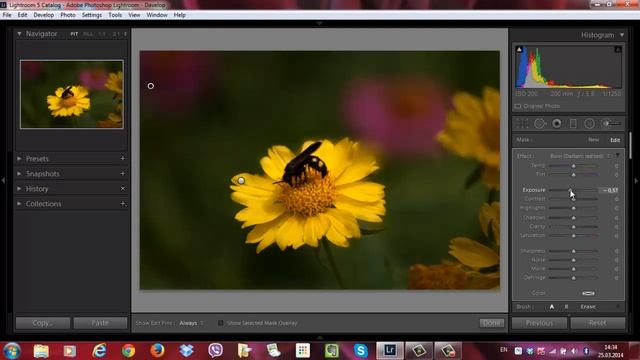Image resolution: width=640 pixels, height=360 pixels.
Task: Open Windows Explorer folder icon in taskbar
Action: [41, 351]
